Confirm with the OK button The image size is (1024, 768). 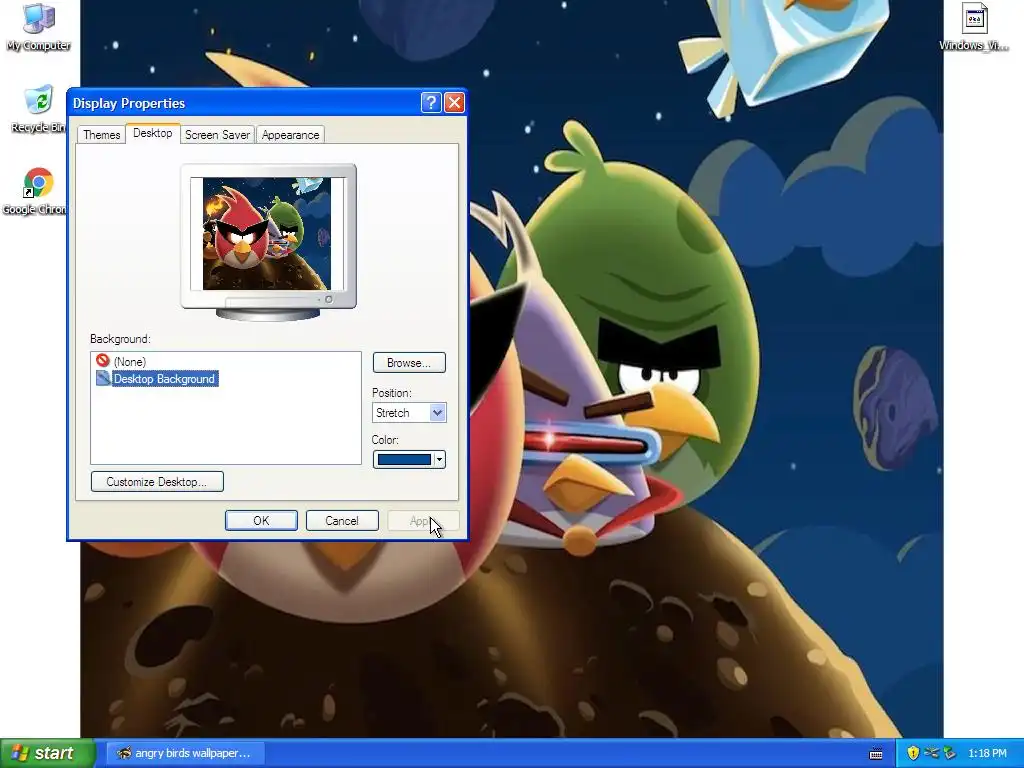(261, 520)
